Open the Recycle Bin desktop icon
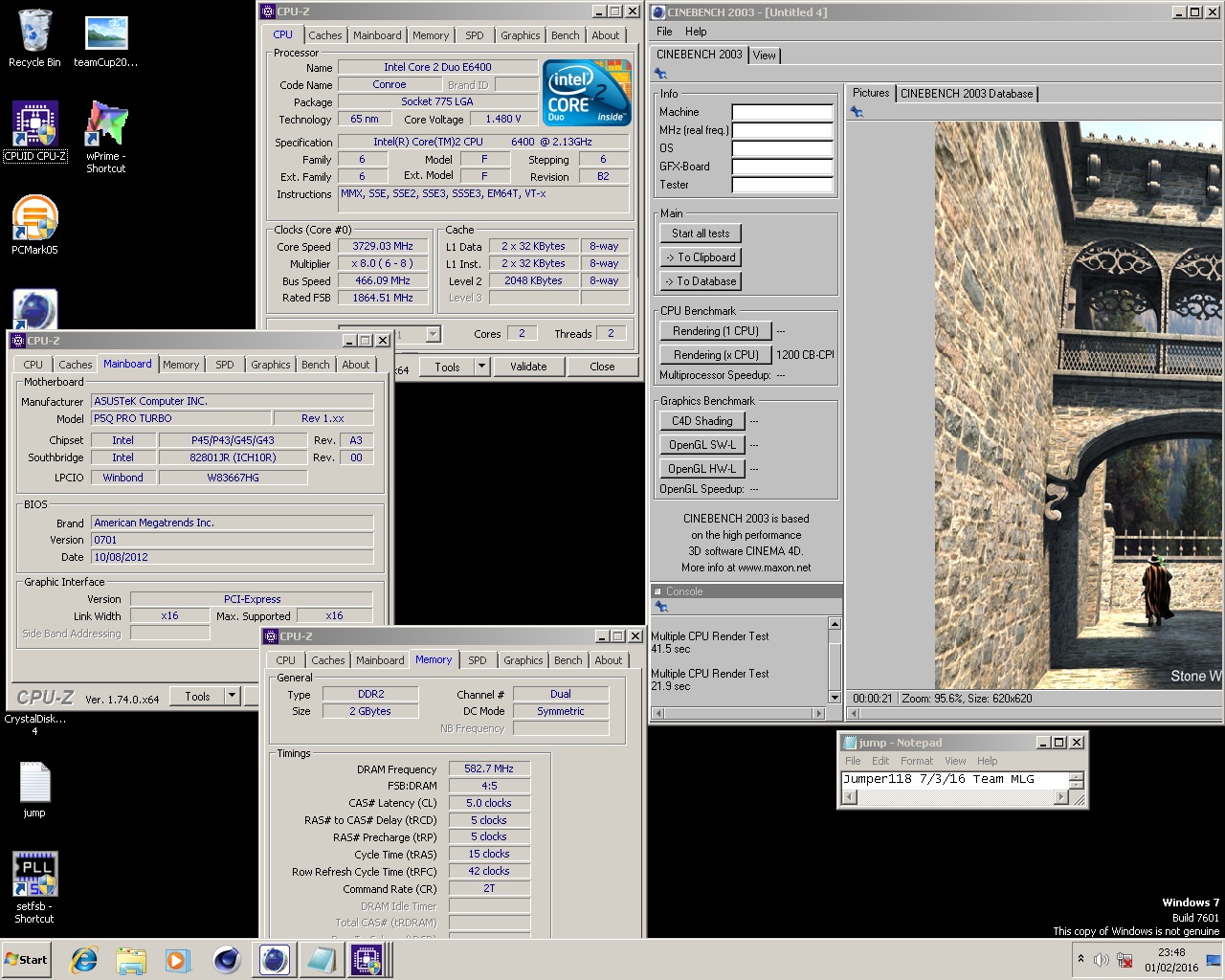This screenshot has height=980, width=1225. [x=34, y=38]
